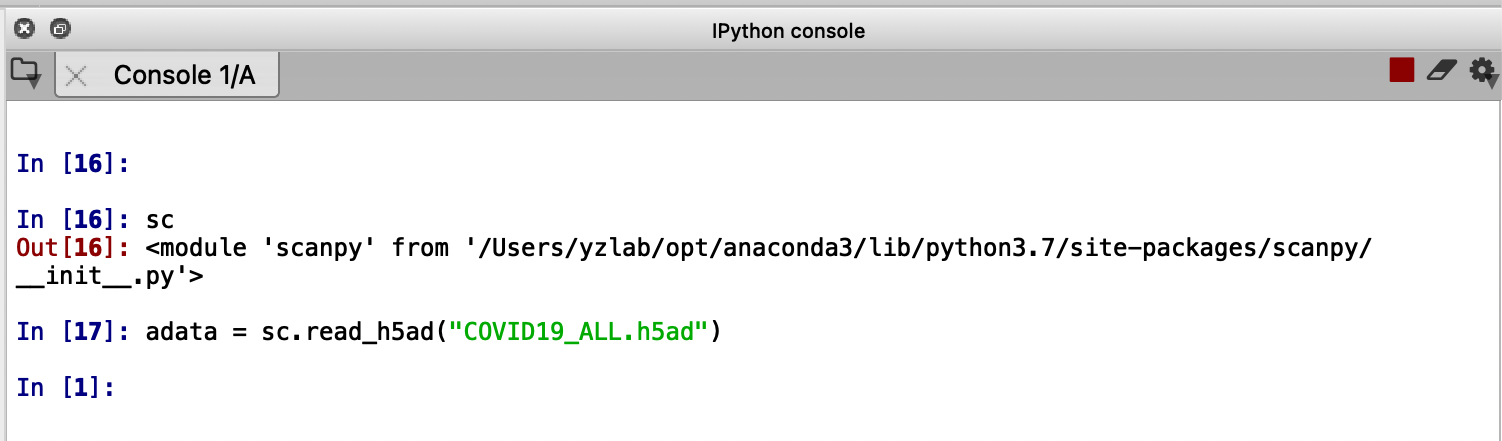Click the scanpy module output text
Viewport: 1502px width, 441px height.
(x=757, y=246)
